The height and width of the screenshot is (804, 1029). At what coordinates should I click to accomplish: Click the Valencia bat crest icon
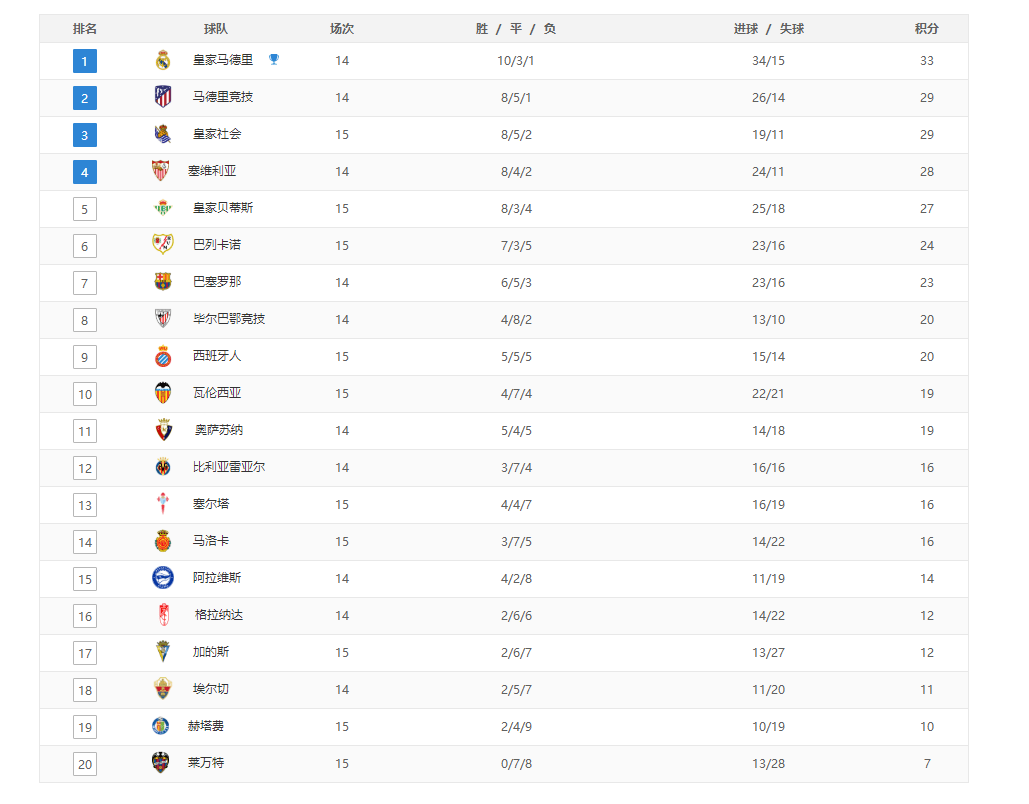163,392
